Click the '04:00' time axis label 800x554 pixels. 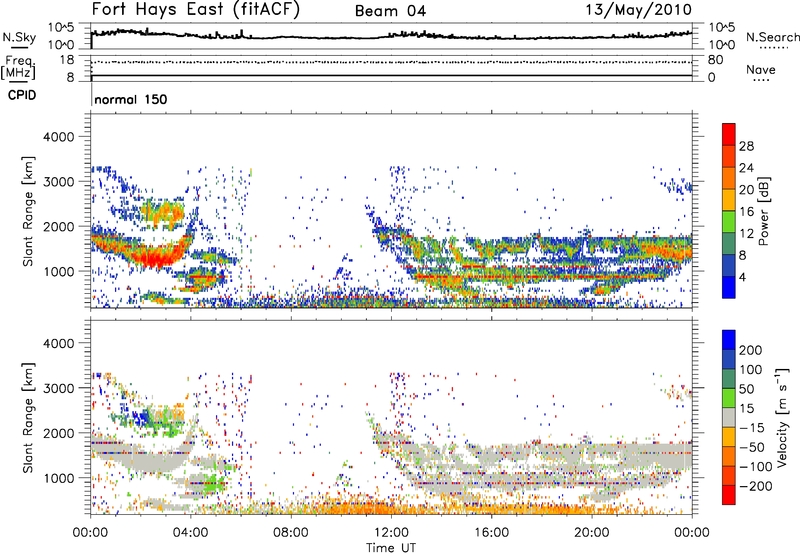click(x=190, y=533)
